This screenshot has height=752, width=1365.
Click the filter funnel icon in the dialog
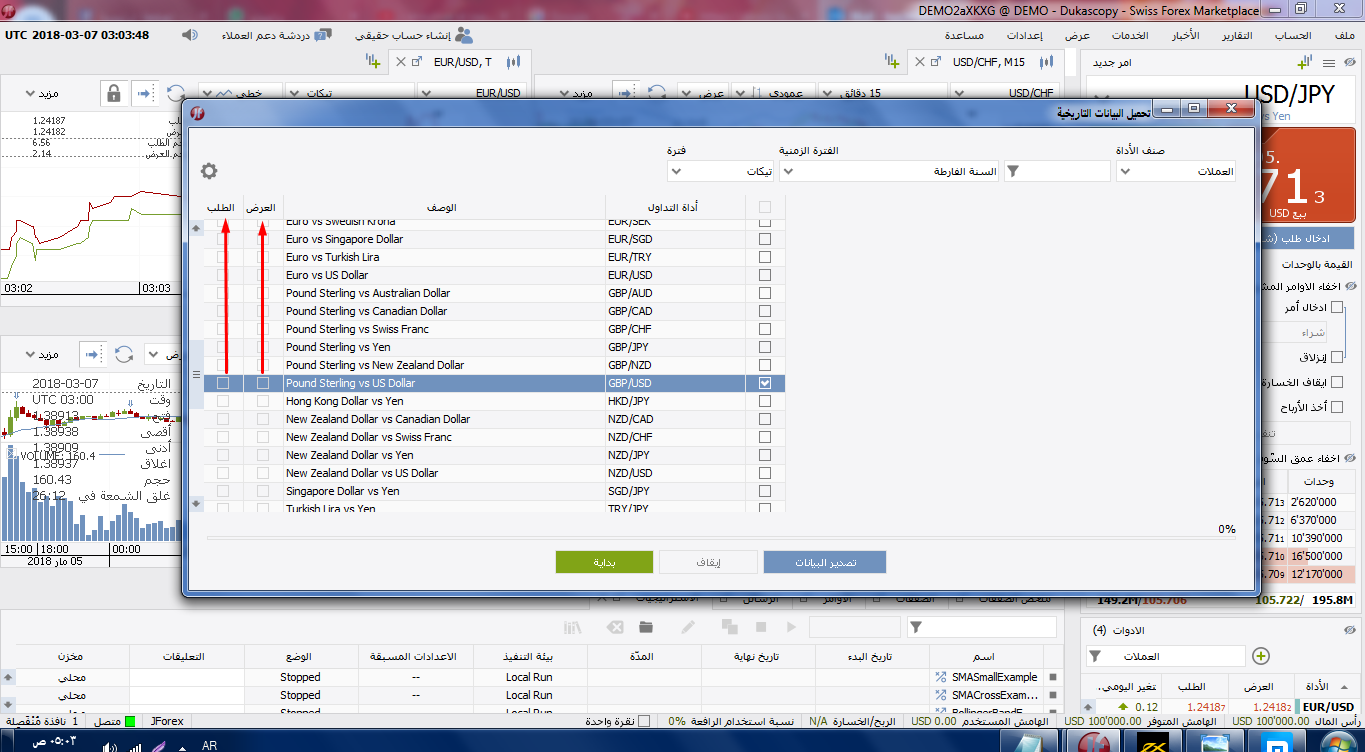coord(1013,171)
